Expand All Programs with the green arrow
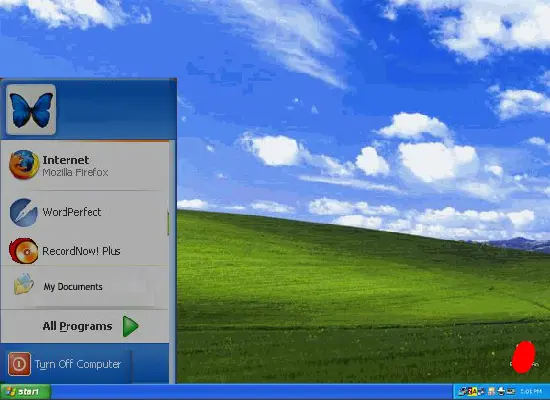Screen dimensions: 550x400 click(131, 326)
